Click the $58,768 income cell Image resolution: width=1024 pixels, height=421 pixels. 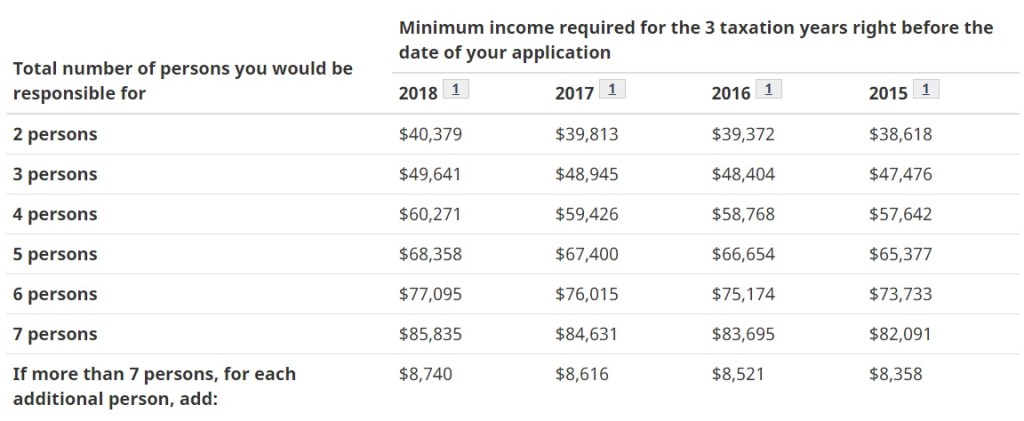[743, 214]
